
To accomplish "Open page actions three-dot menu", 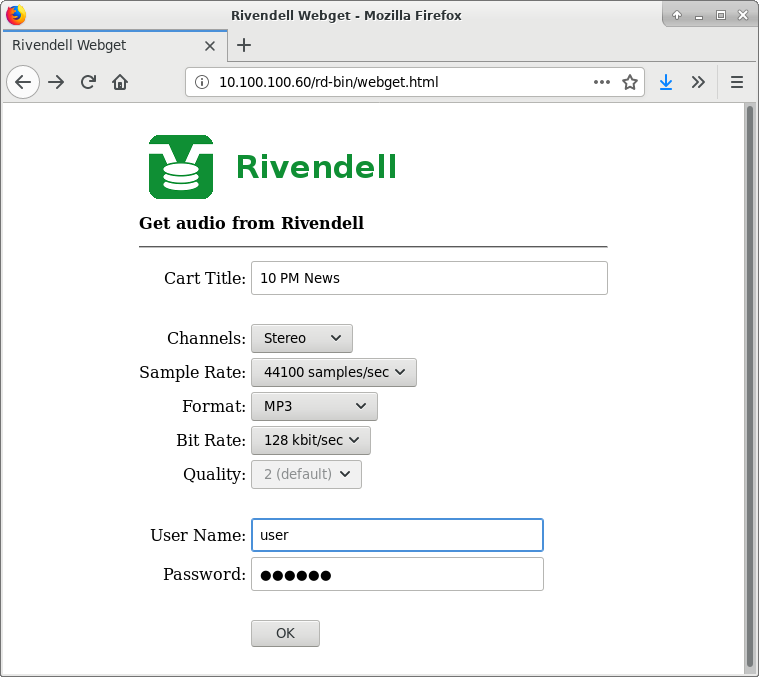I will click(x=601, y=82).
